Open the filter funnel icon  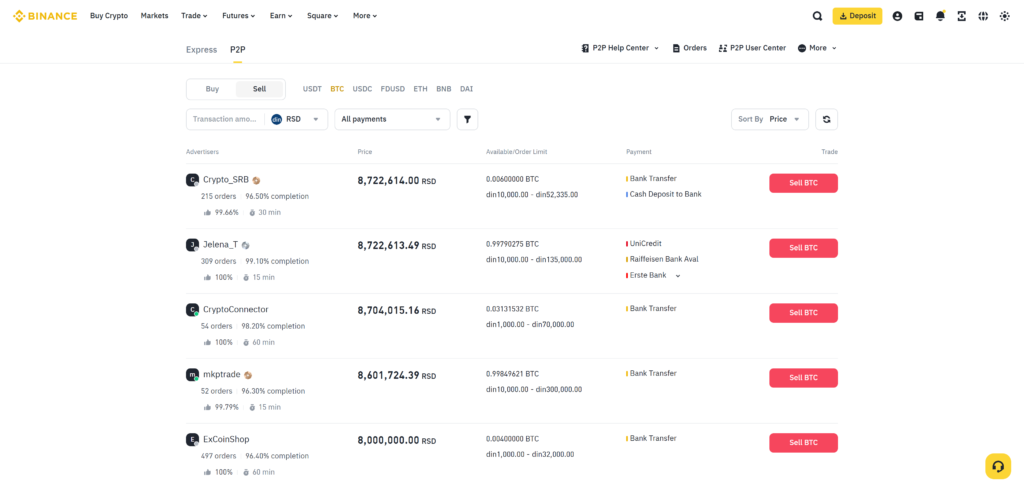click(x=468, y=119)
